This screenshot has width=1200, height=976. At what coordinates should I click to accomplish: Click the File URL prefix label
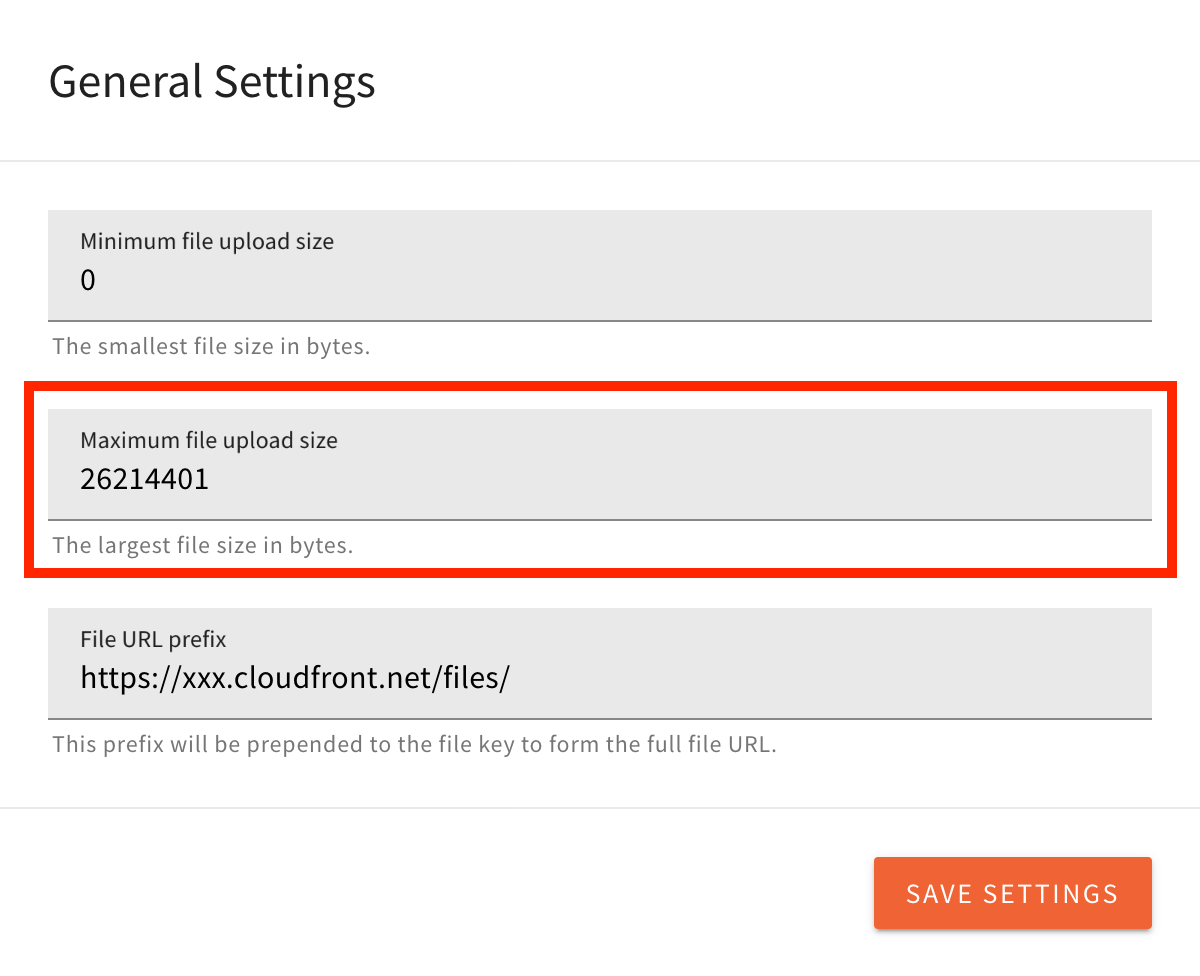(152, 639)
